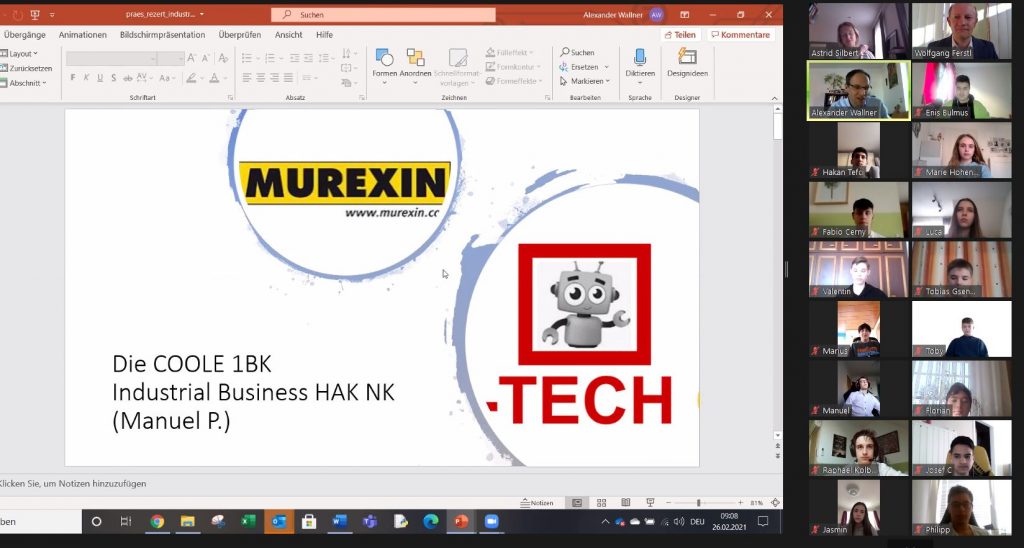The width and height of the screenshot is (1024, 548).
Task: Click the Teilen share button
Action: [x=680, y=35]
